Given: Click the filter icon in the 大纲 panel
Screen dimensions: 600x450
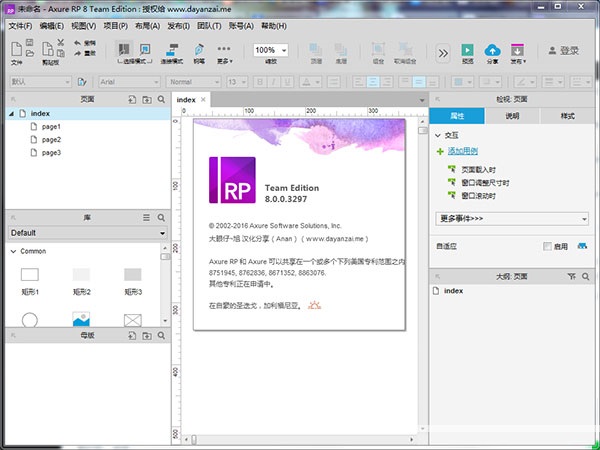Looking at the screenshot, I should (572, 276).
